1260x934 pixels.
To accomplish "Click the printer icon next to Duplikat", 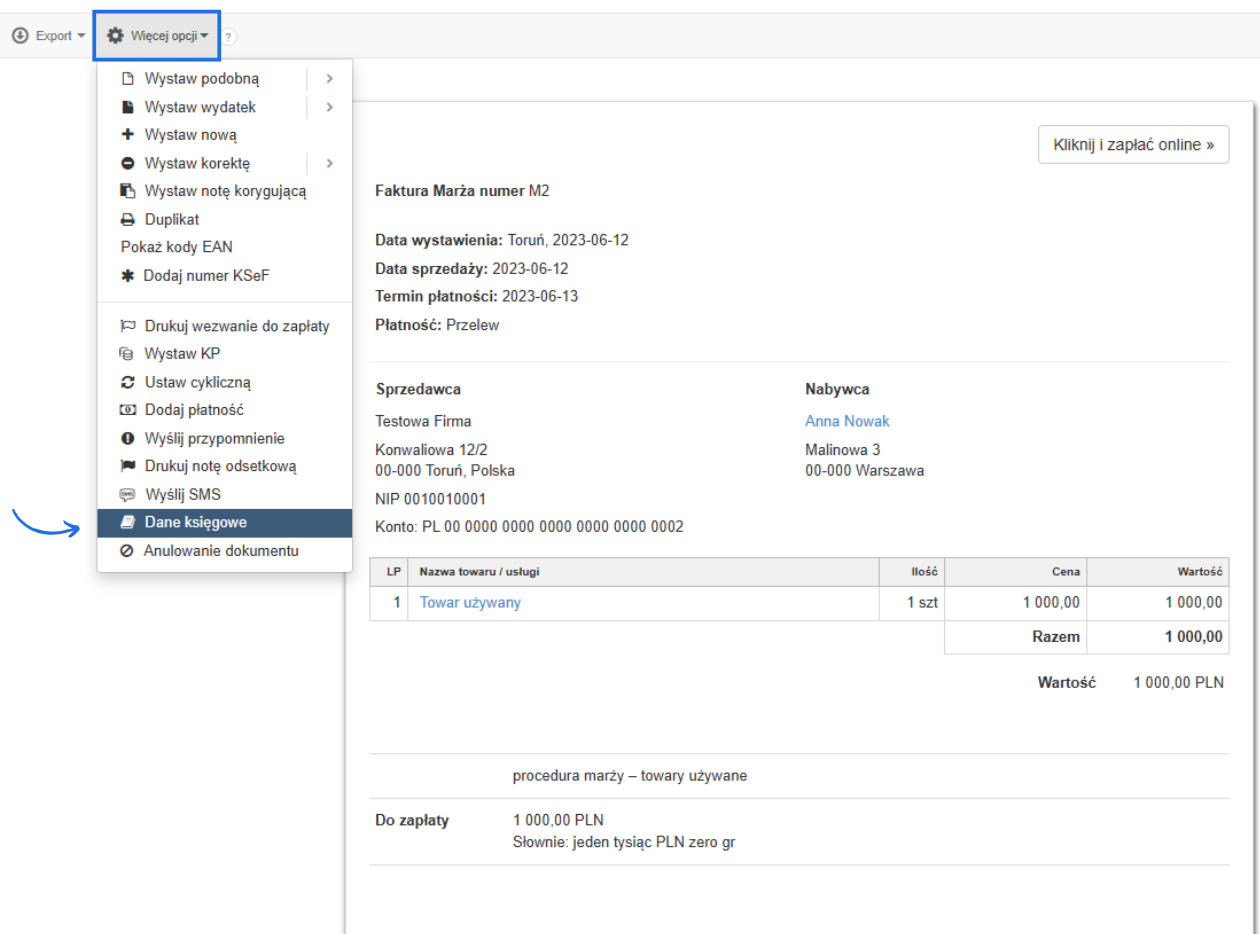I will coord(128,219).
